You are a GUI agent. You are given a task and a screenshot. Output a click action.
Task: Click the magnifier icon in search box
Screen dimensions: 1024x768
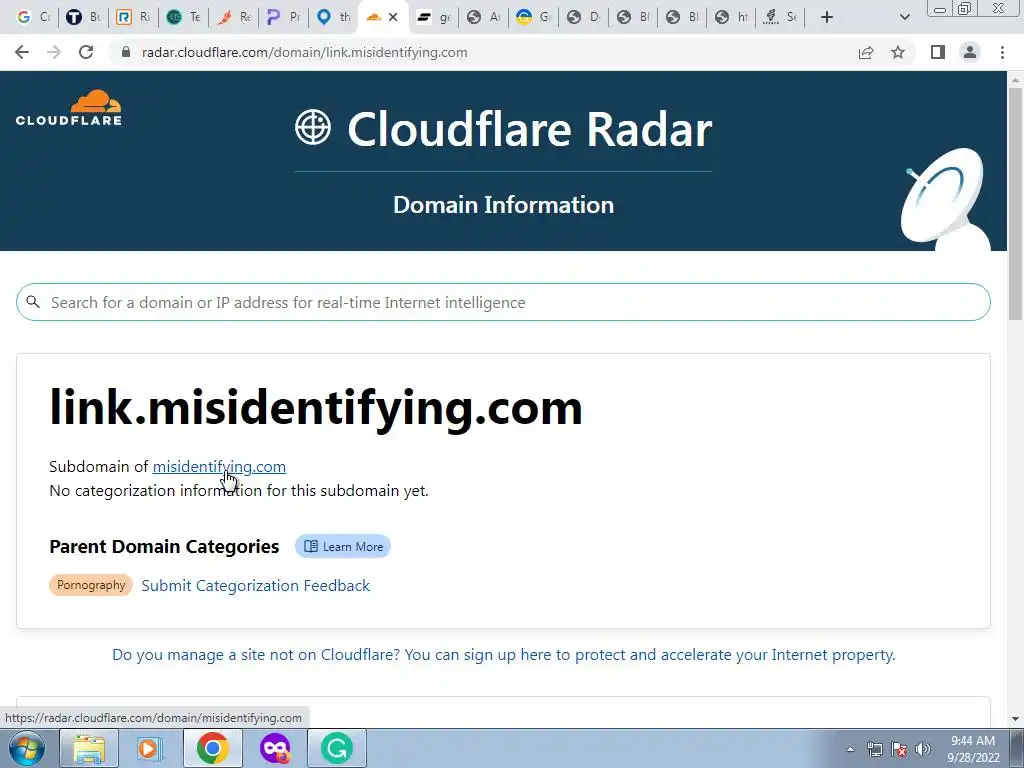33,302
